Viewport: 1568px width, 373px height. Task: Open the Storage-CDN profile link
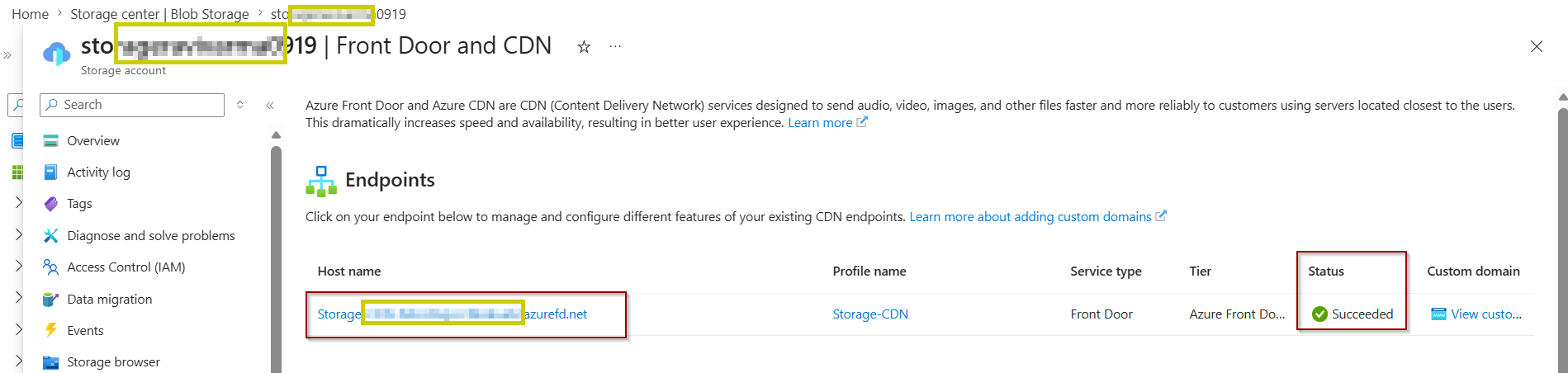870,314
